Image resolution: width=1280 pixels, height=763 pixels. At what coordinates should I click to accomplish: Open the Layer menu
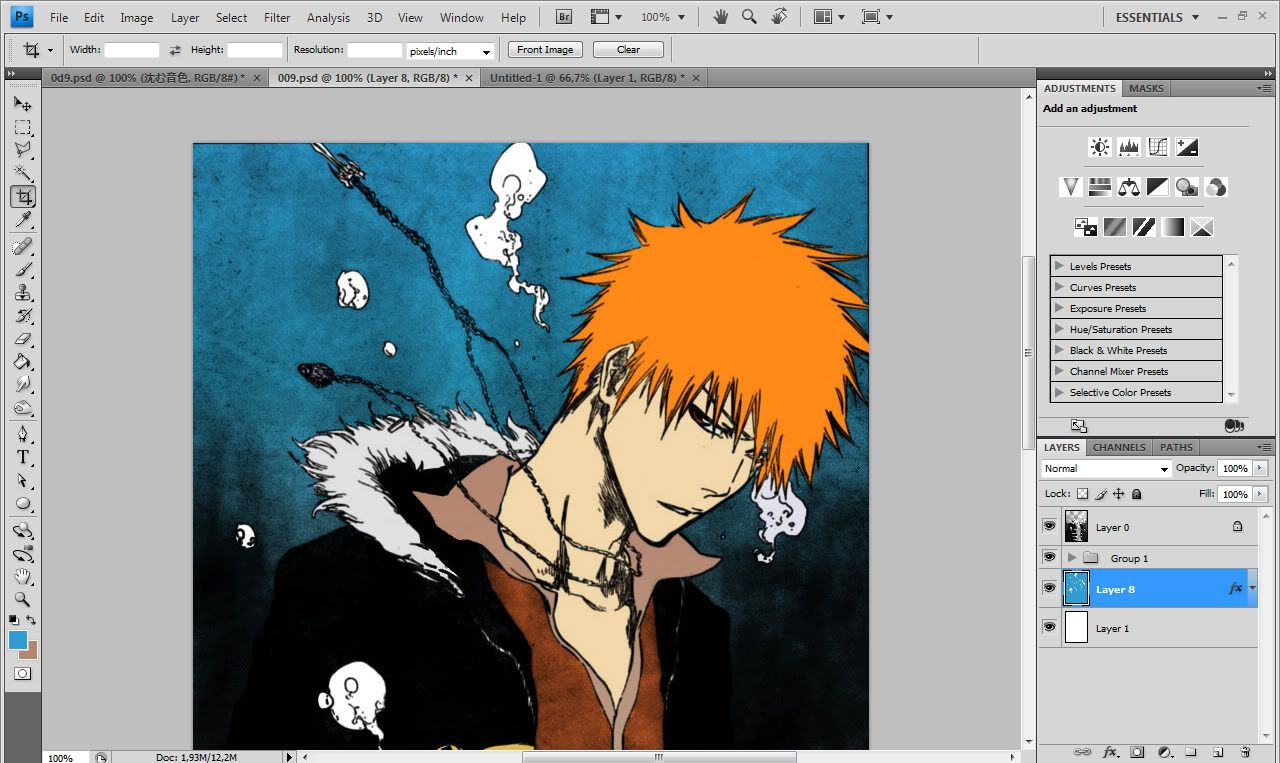click(x=185, y=17)
